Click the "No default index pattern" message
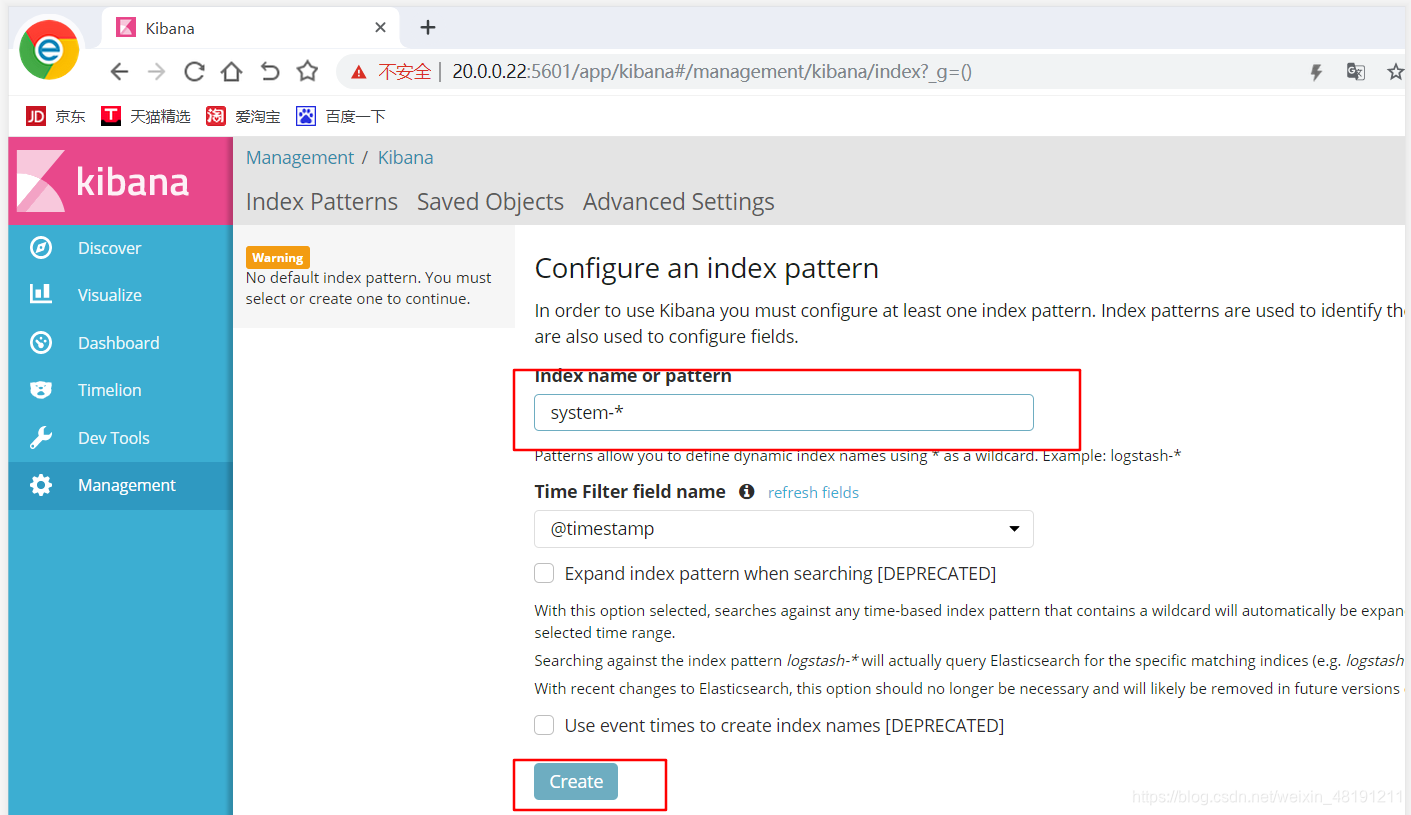The height and width of the screenshot is (815, 1411). [369, 288]
